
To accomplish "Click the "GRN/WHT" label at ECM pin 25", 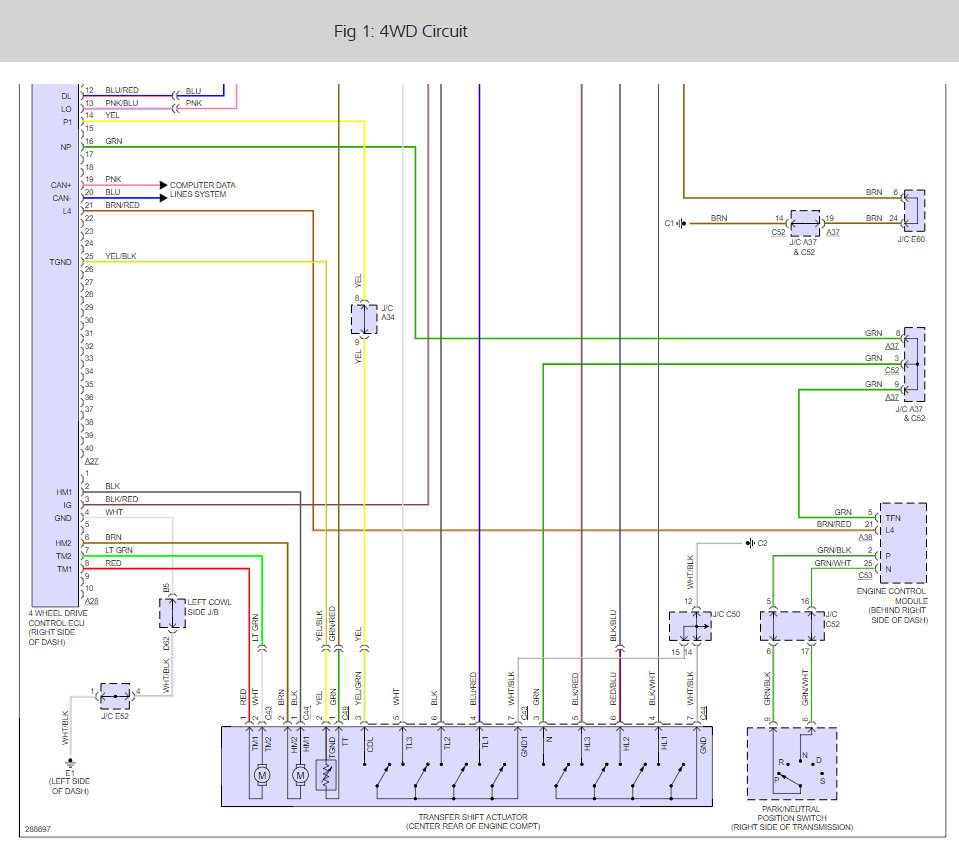I will pyautogui.click(x=832, y=563).
